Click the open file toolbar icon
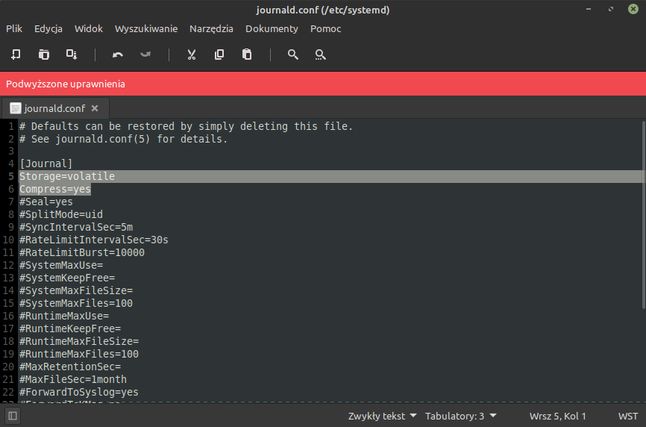The image size is (646, 427). pyautogui.click(x=44, y=54)
